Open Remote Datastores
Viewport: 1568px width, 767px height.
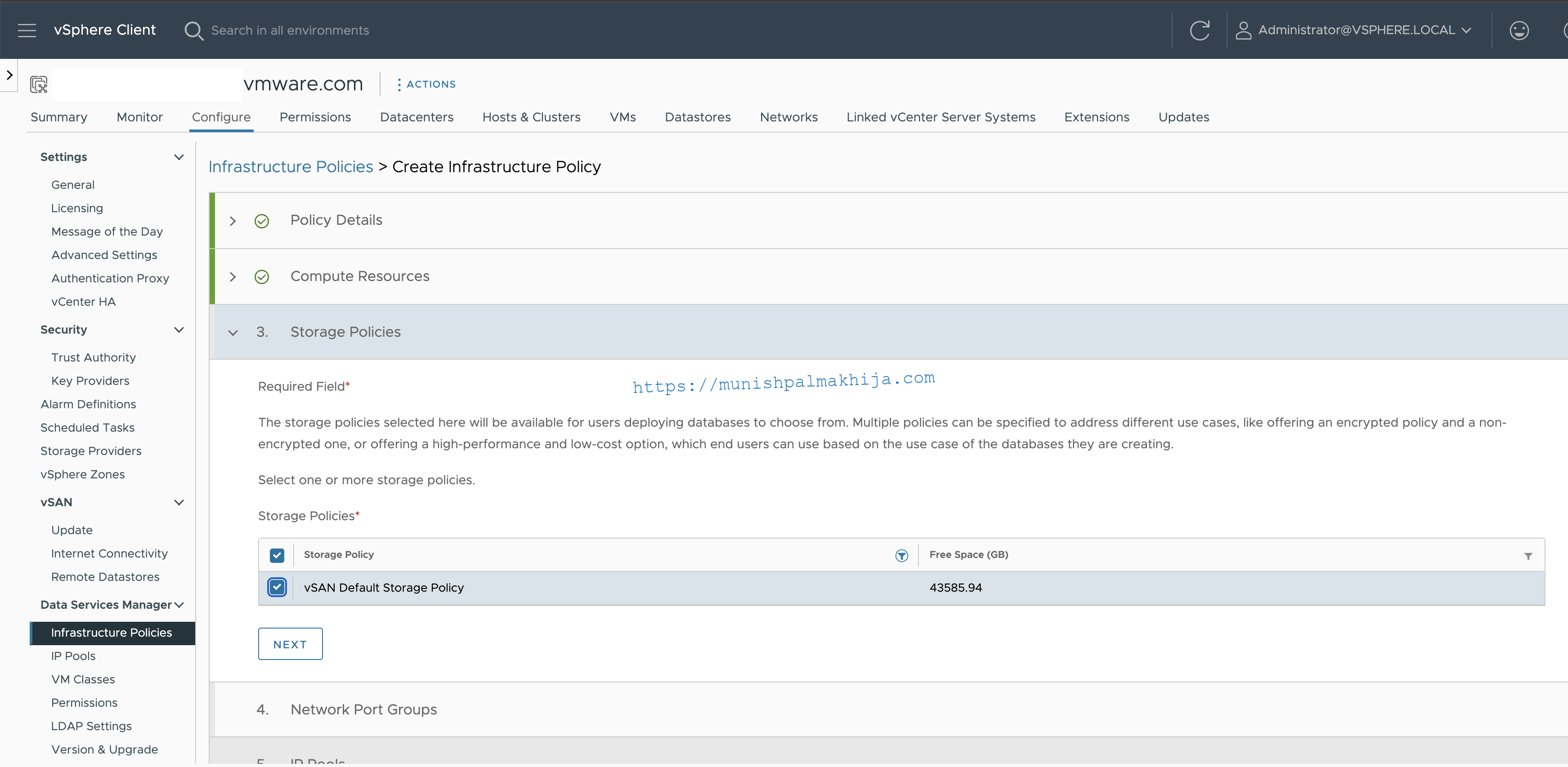coord(105,577)
